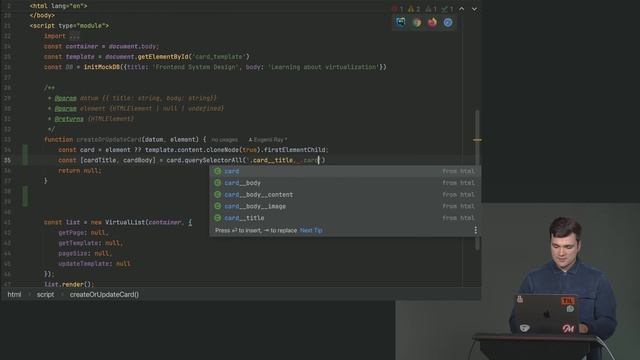Click class icon beside card__body suggestion
This screenshot has width=640, height=360.
[218, 183]
